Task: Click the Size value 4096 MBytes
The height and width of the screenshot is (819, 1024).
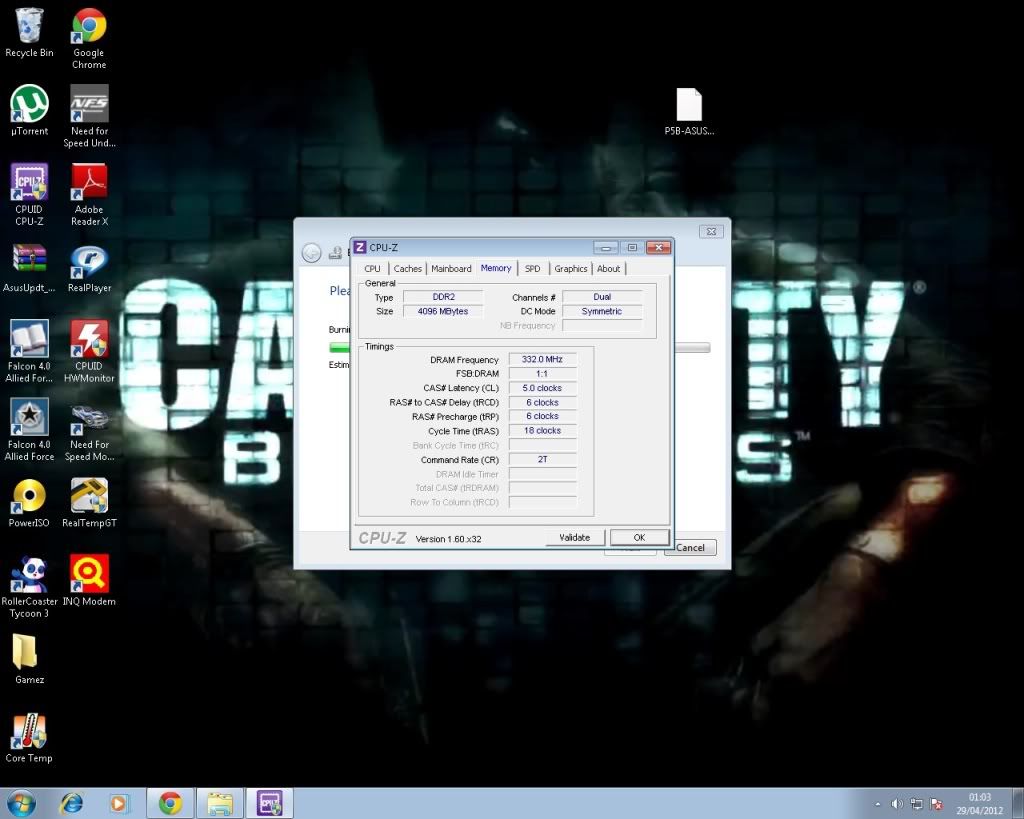Action: tap(443, 312)
